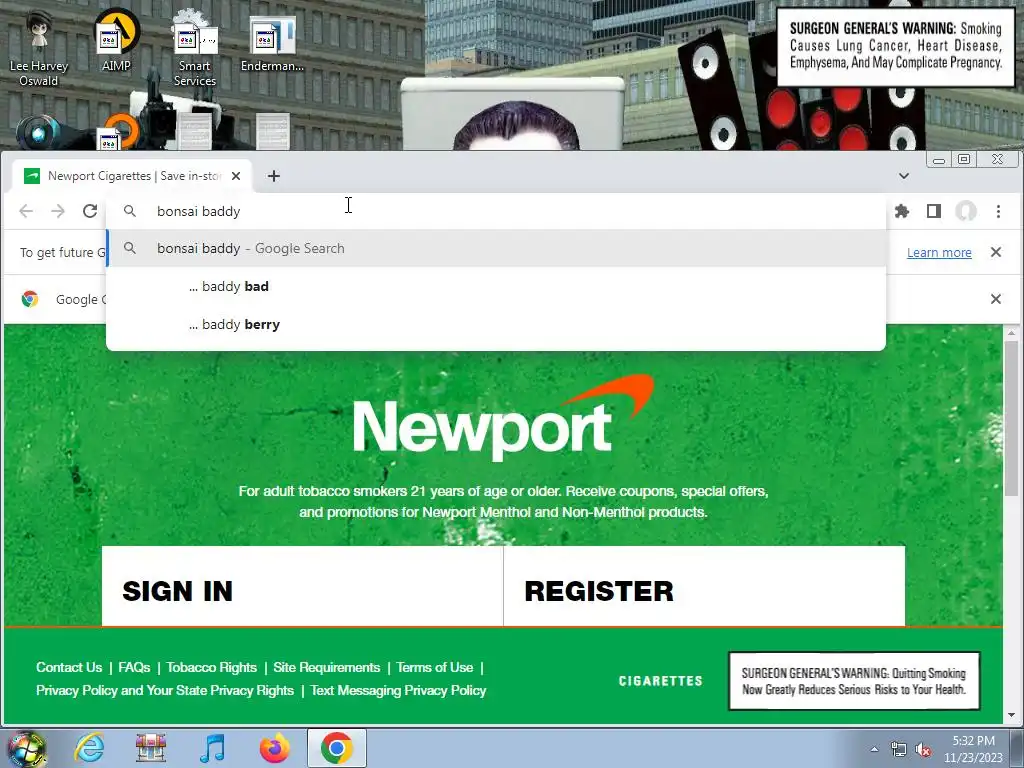
Task: Open the Terms of Use link
Action: 434,667
